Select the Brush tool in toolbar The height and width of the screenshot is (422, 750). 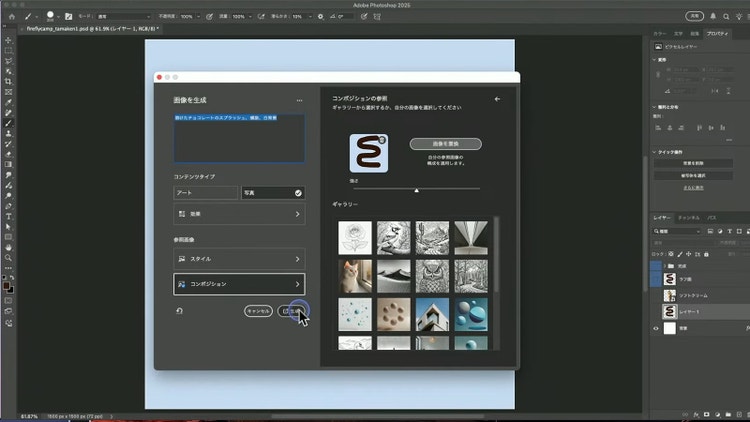point(8,123)
